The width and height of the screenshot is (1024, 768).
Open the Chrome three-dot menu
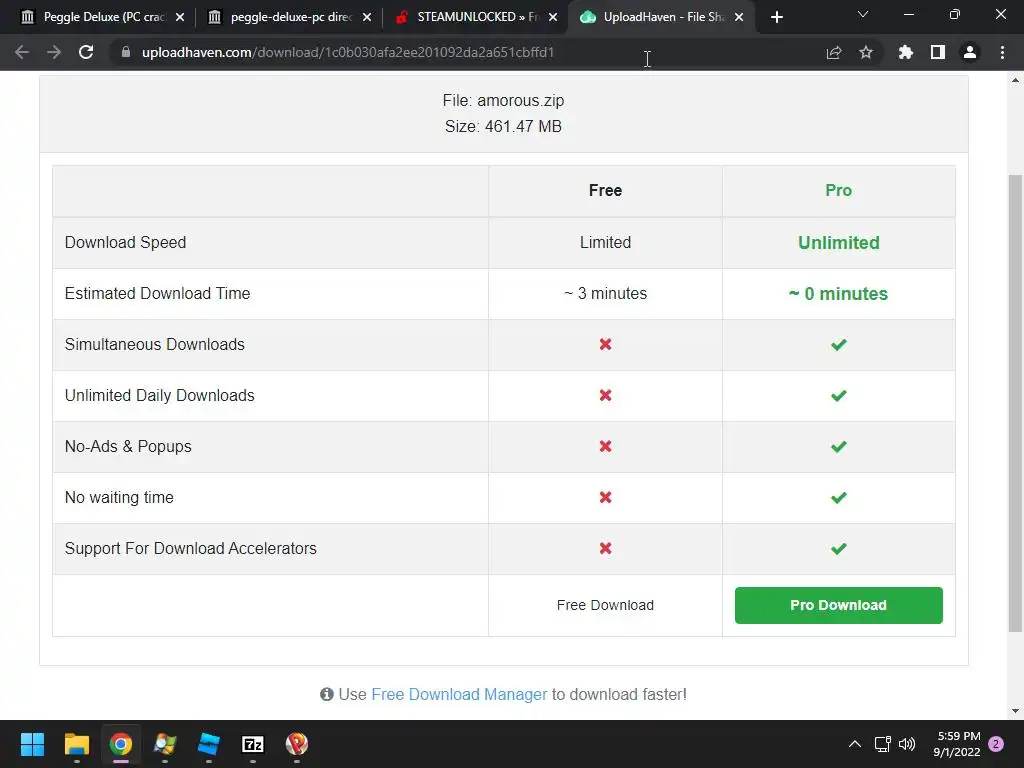[x=1002, y=52]
